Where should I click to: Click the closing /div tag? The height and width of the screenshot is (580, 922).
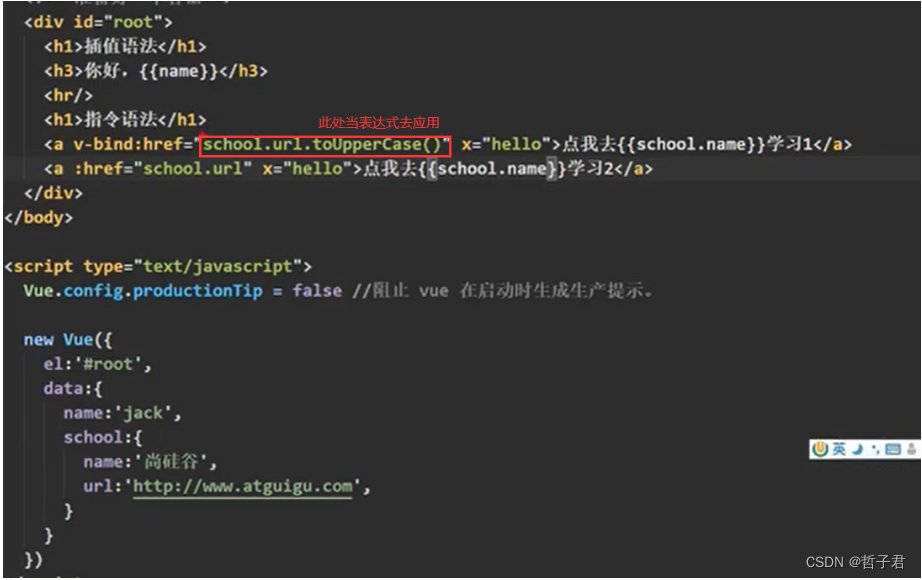(54, 194)
